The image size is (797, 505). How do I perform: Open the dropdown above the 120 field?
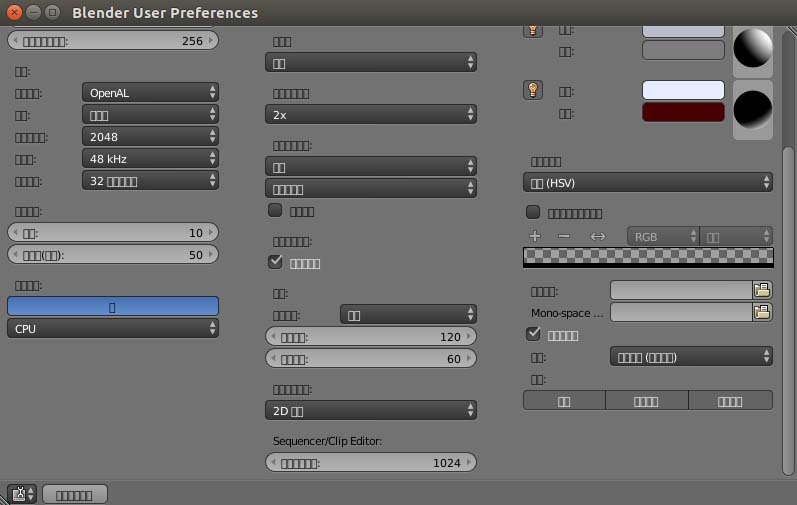coord(408,314)
